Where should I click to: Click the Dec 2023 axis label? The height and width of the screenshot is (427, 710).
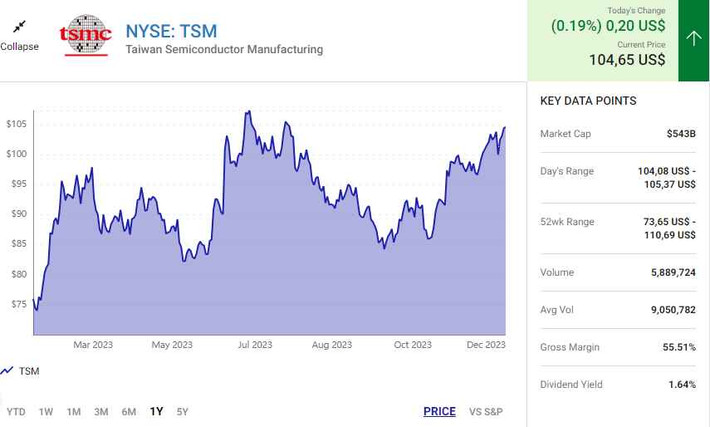point(486,345)
